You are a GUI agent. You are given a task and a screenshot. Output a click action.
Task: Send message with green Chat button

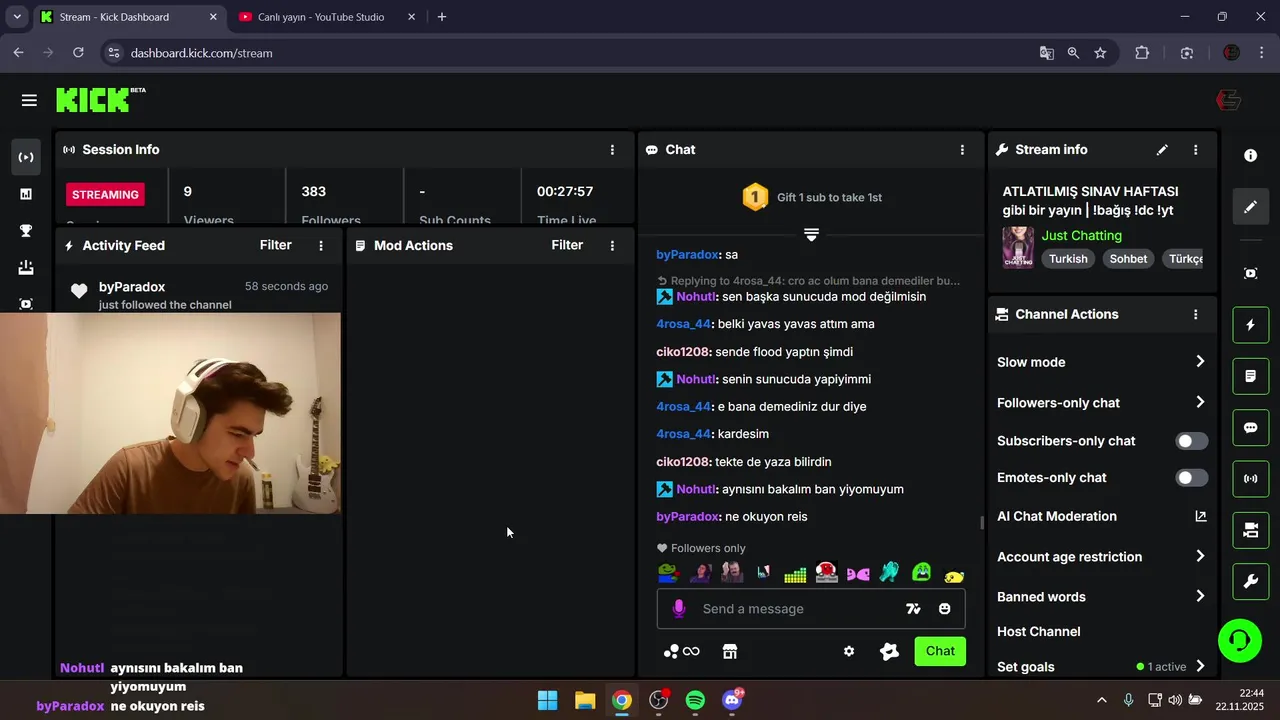pyautogui.click(x=940, y=651)
